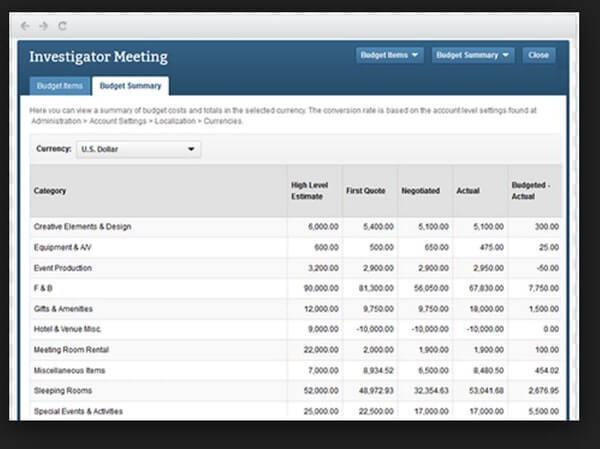The image size is (600, 449).
Task: Open the Budget Summary dropdown button
Action: pyautogui.click(x=473, y=56)
